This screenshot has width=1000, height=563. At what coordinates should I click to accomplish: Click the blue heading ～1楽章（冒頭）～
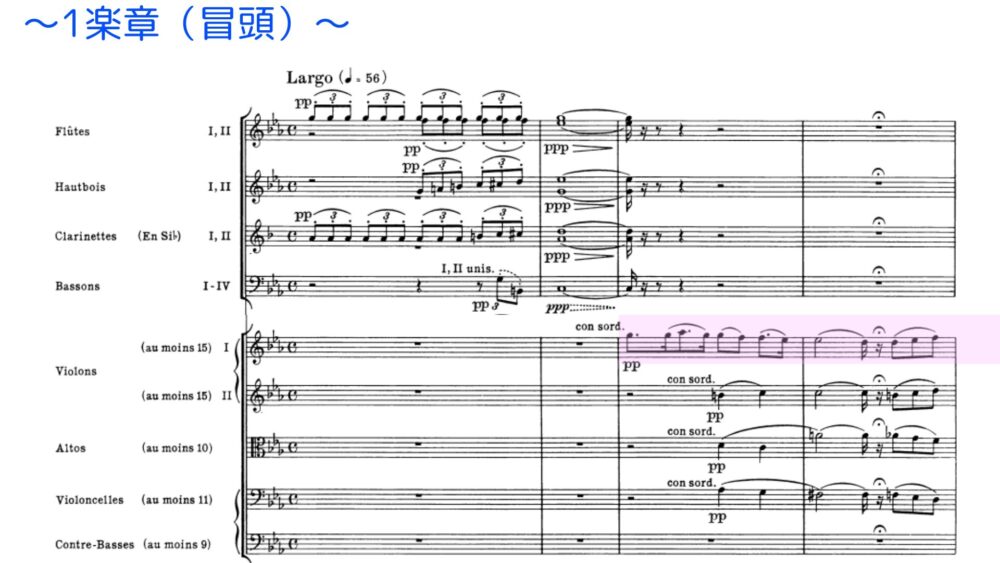pyautogui.click(x=186, y=26)
